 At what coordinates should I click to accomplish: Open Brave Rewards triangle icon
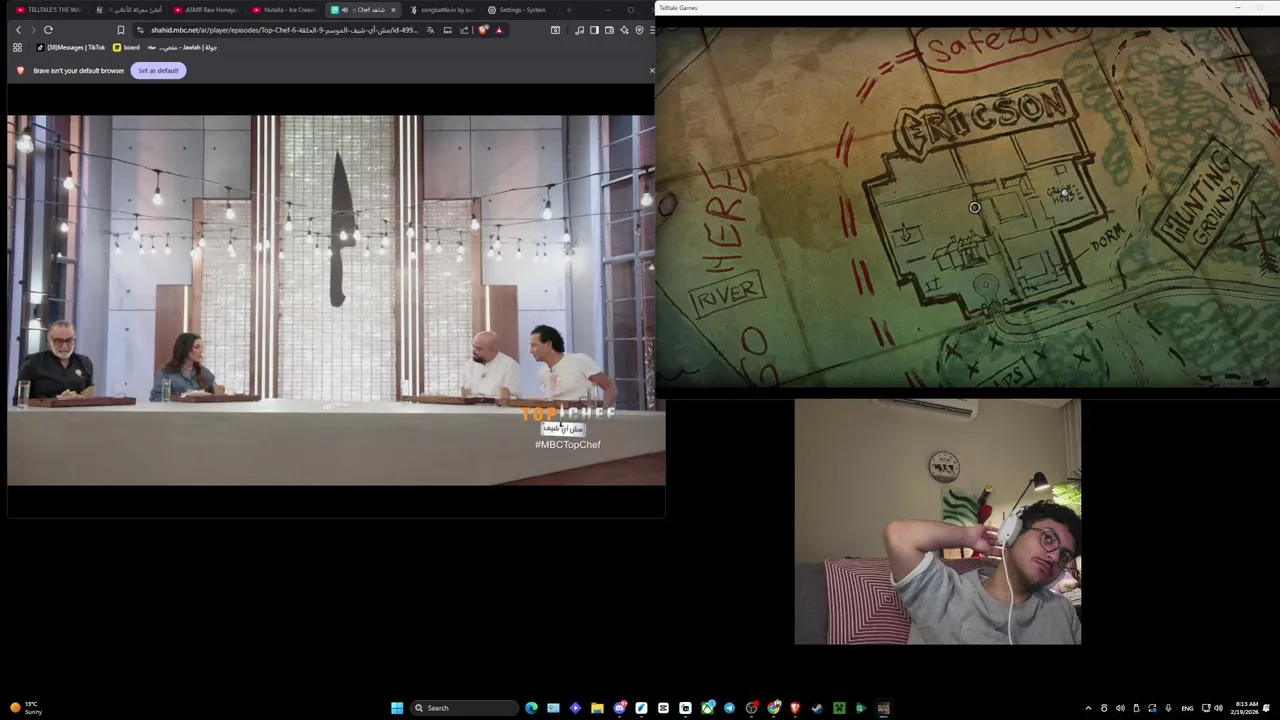point(499,30)
